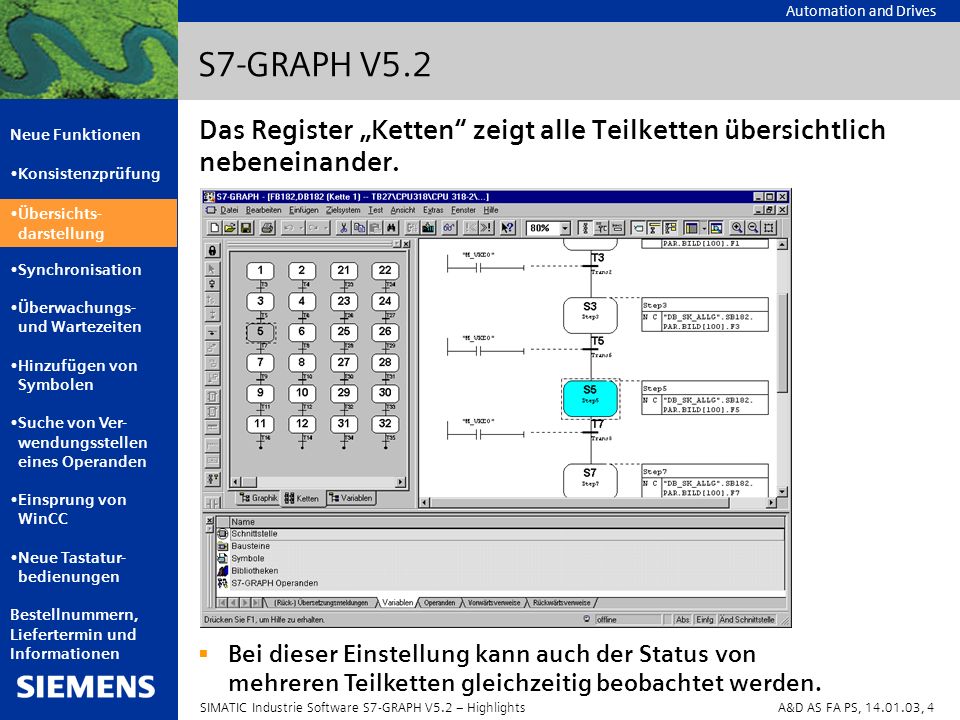
Task: Switch to single step view icon
Action: tap(601, 228)
